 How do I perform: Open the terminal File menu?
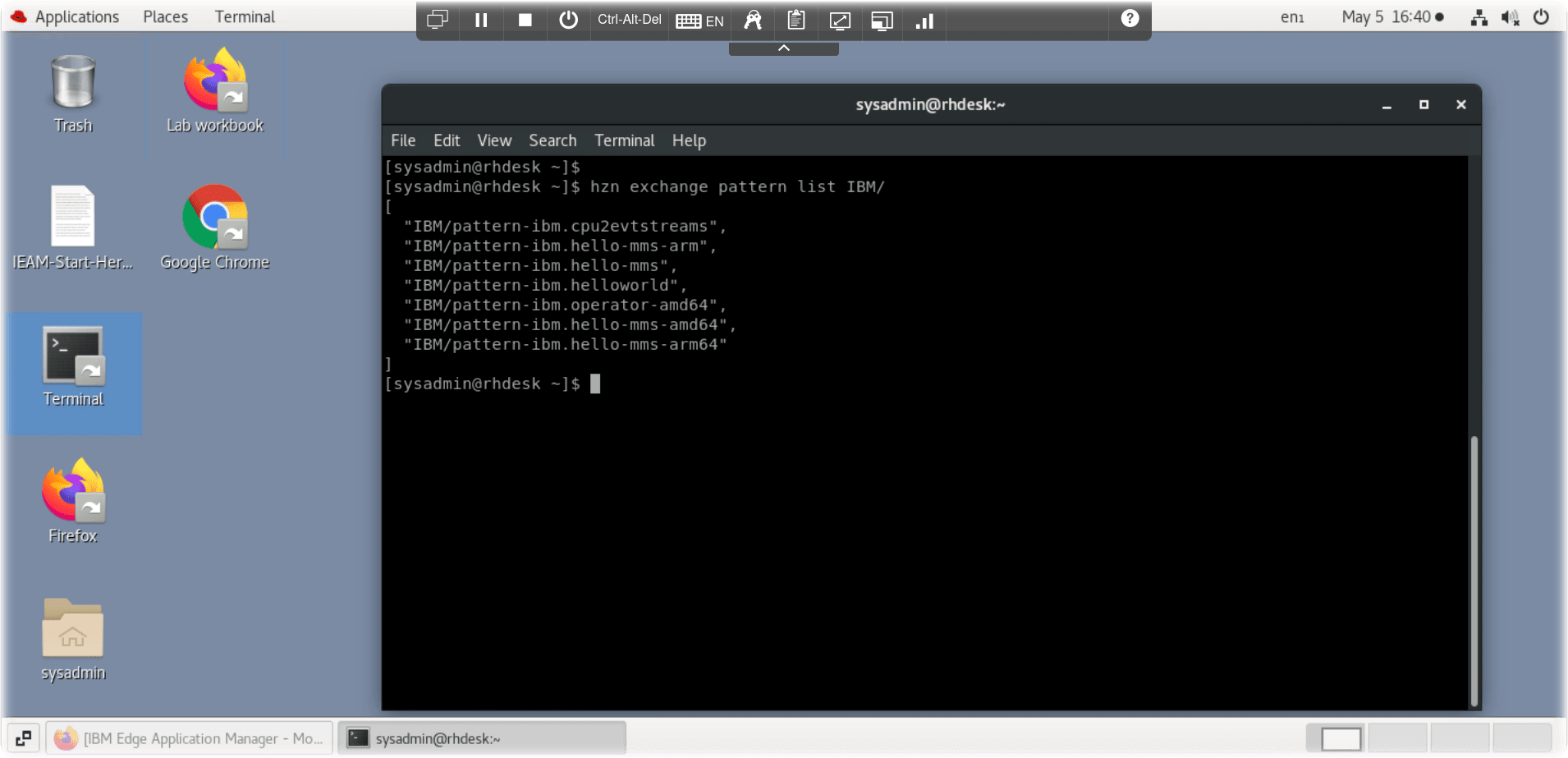[x=403, y=140]
